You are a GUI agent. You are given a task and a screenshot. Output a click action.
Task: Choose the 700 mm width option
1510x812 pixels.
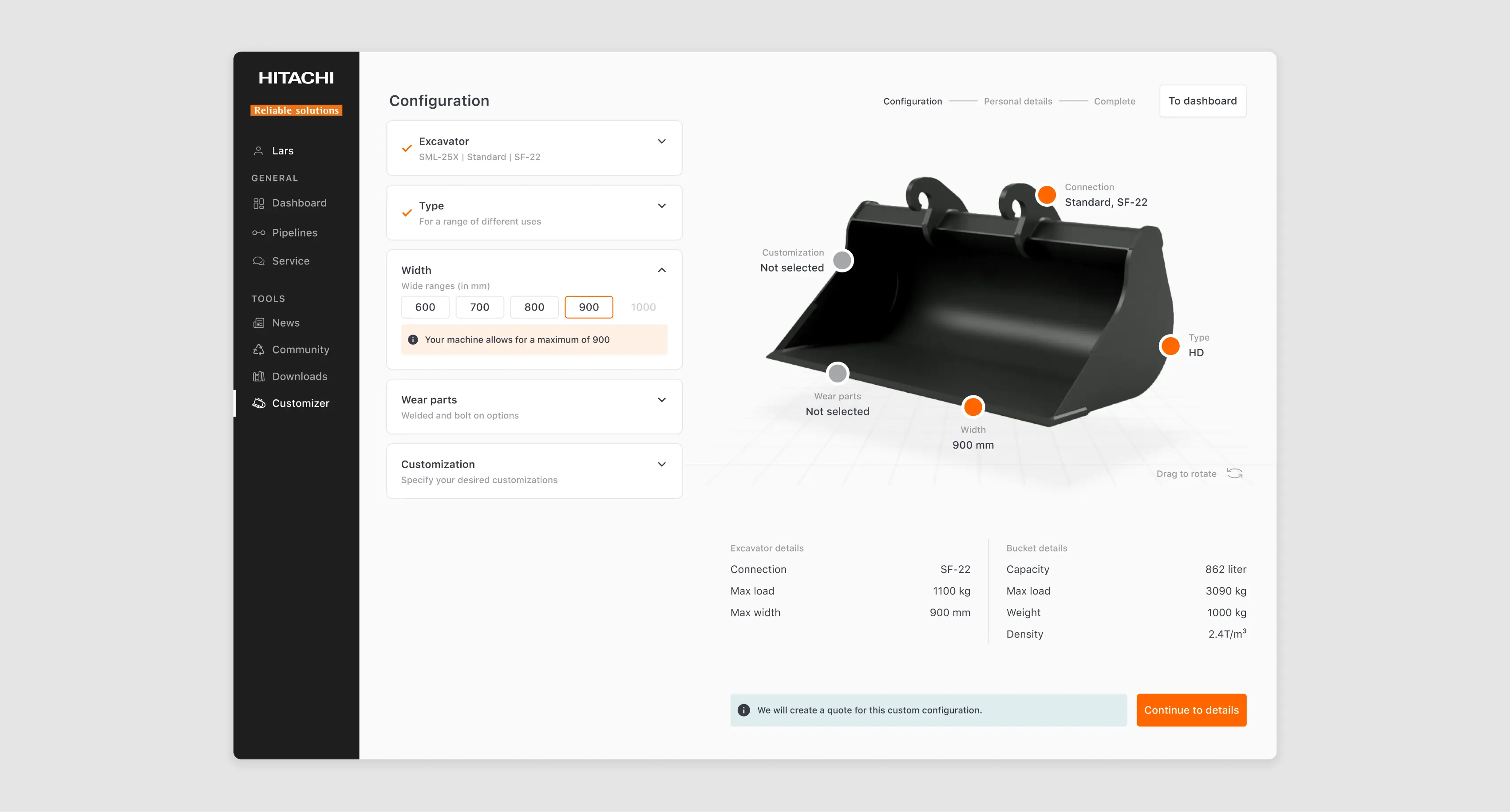click(x=479, y=307)
